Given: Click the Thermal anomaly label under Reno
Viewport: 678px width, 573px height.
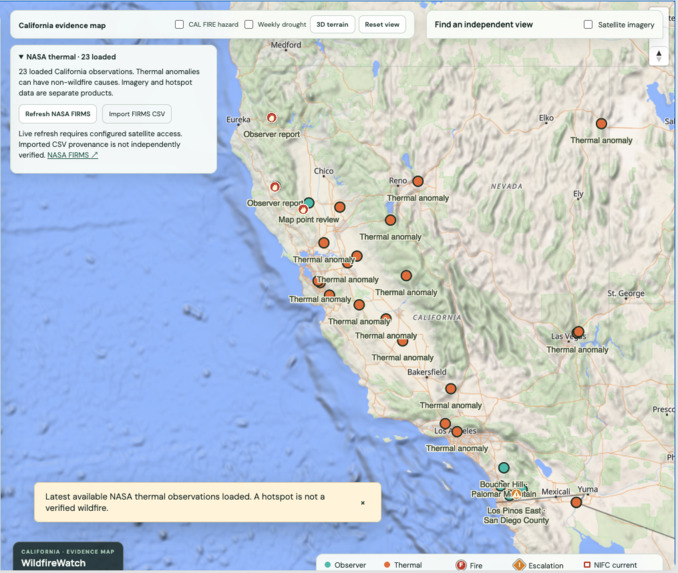Looking at the screenshot, I should coord(418,198).
